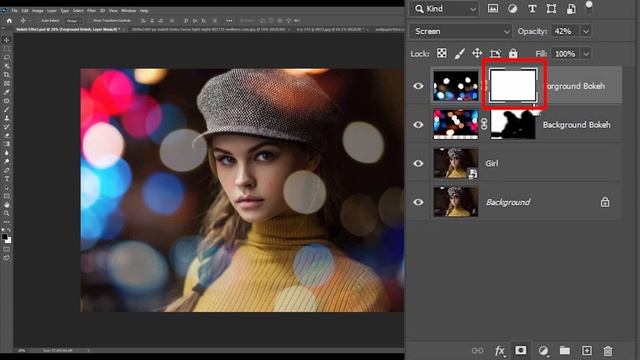The width and height of the screenshot is (640, 360).
Task: Select the Eyedropper tool
Action: [x=7, y=92]
